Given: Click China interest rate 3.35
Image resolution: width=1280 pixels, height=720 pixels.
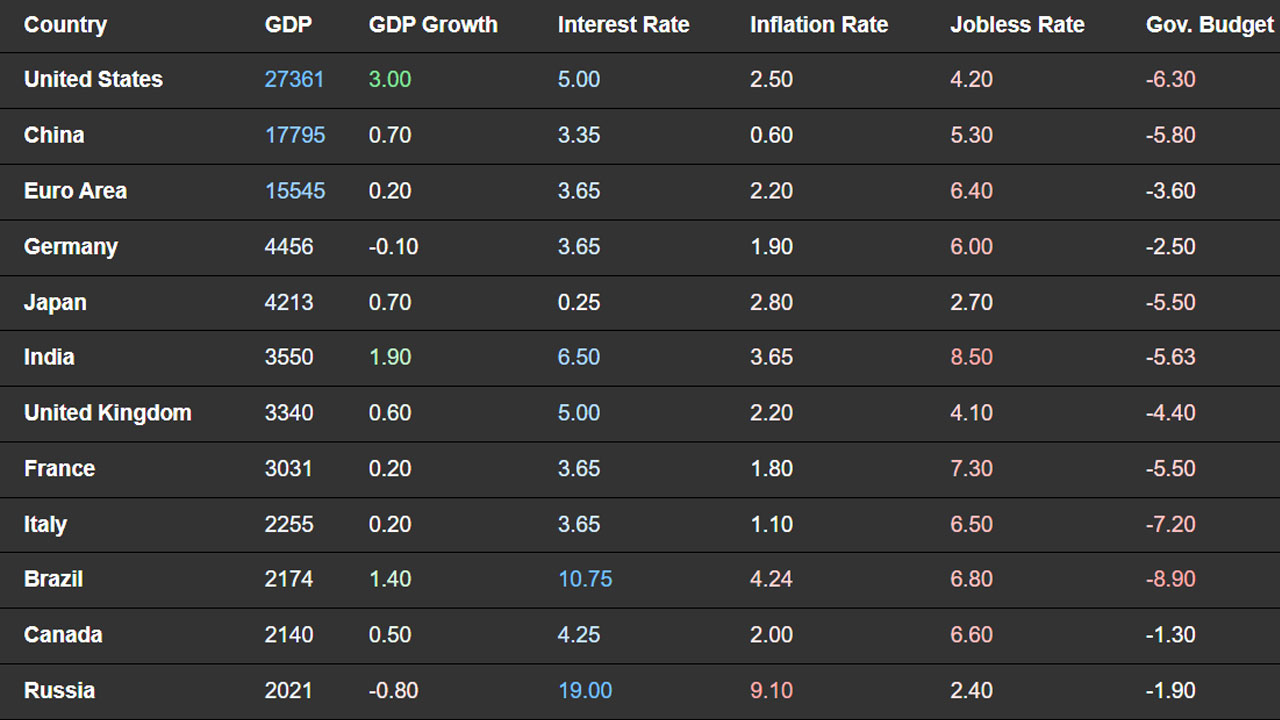Looking at the screenshot, I should click(579, 135).
